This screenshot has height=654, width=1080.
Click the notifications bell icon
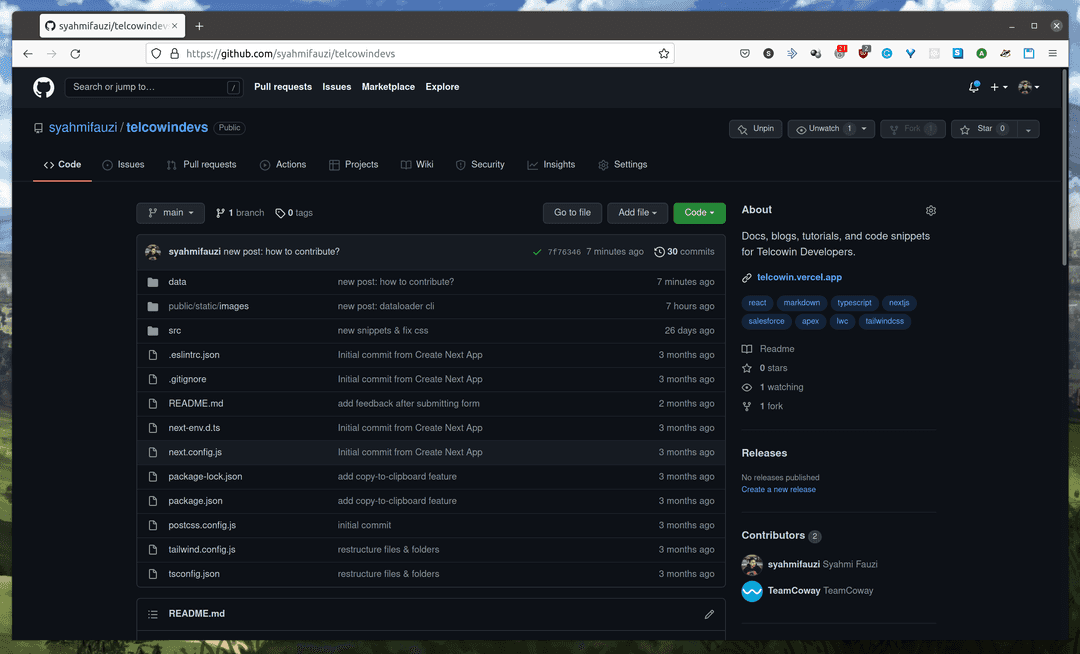973,87
